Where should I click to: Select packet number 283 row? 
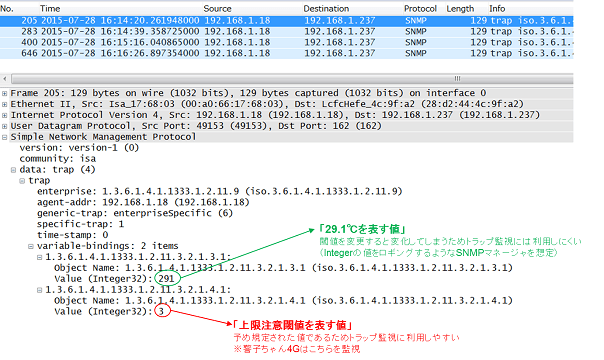pyautogui.click(x=287, y=32)
